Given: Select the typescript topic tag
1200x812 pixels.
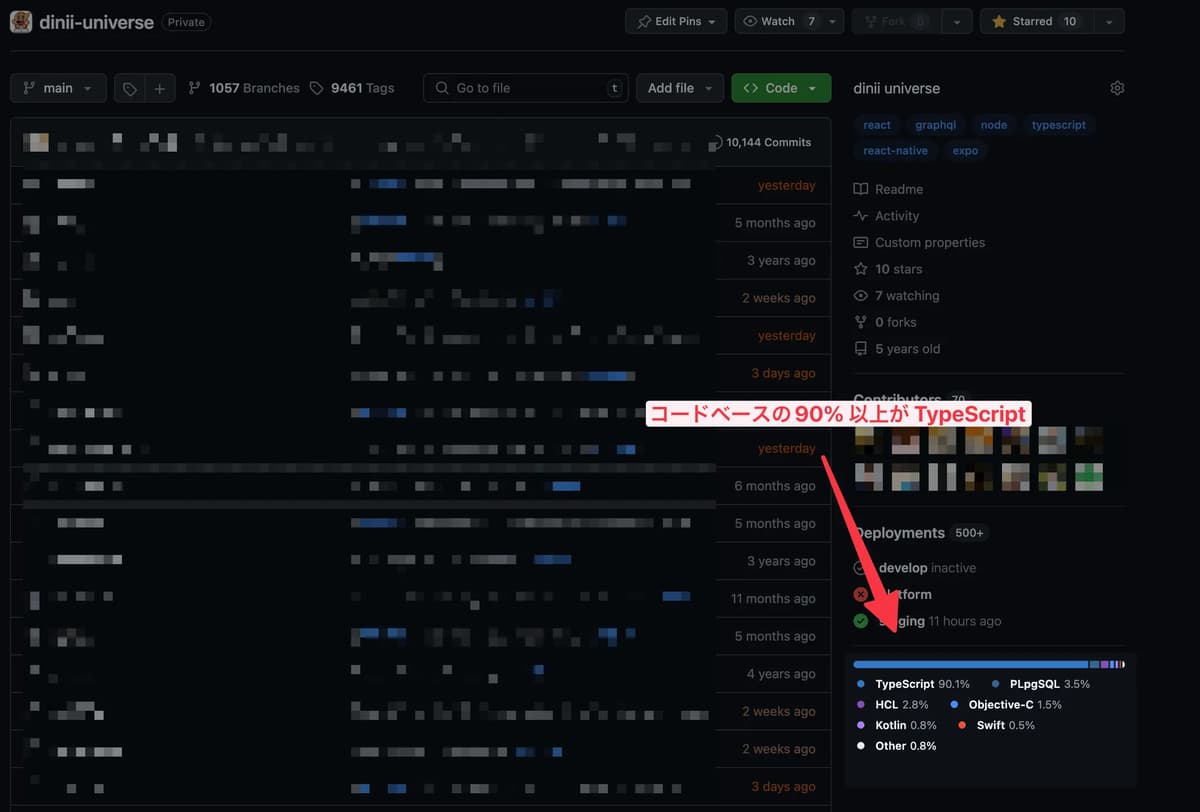Looking at the screenshot, I should pos(1059,125).
